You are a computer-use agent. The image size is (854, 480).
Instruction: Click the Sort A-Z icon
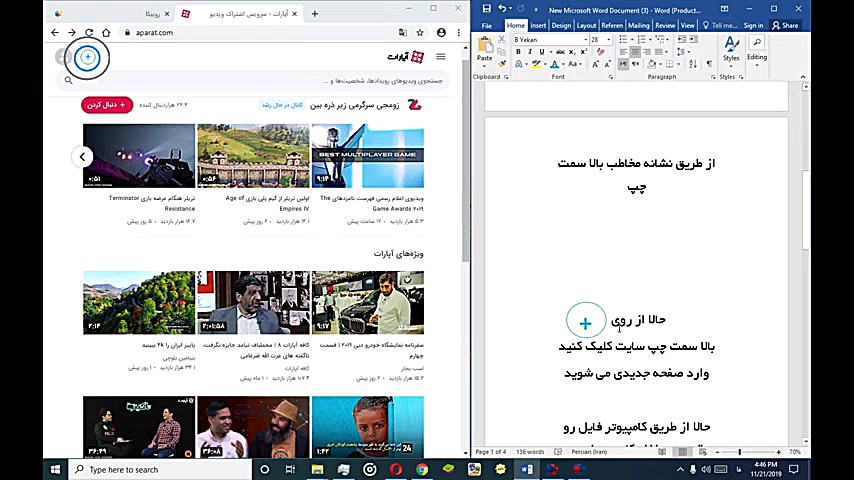coord(693,64)
